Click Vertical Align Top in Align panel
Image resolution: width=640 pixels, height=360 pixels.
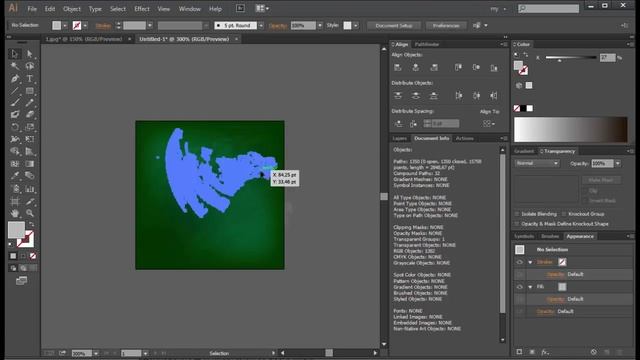coord(458,67)
